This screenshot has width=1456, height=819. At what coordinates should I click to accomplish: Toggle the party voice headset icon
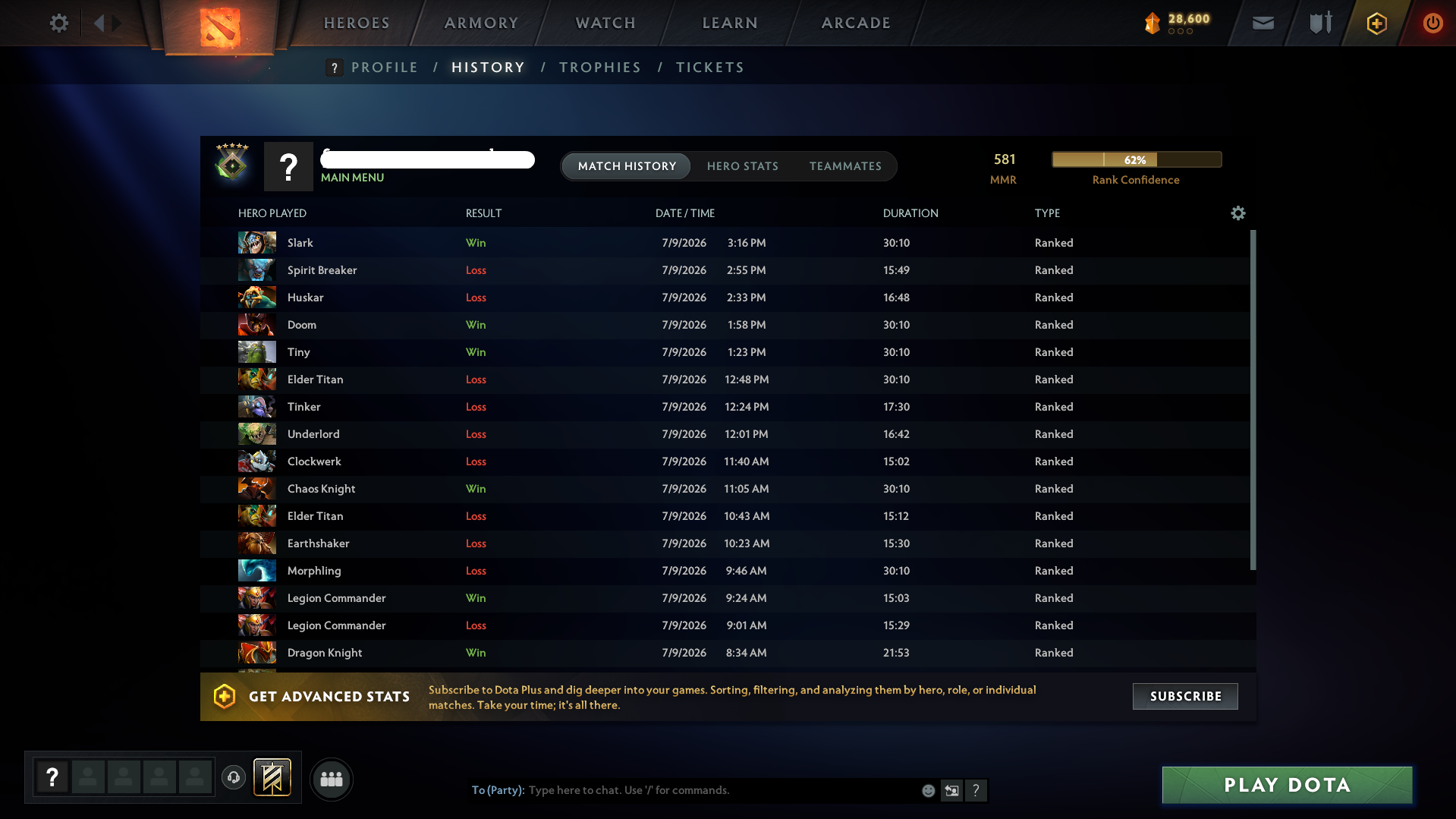click(234, 777)
